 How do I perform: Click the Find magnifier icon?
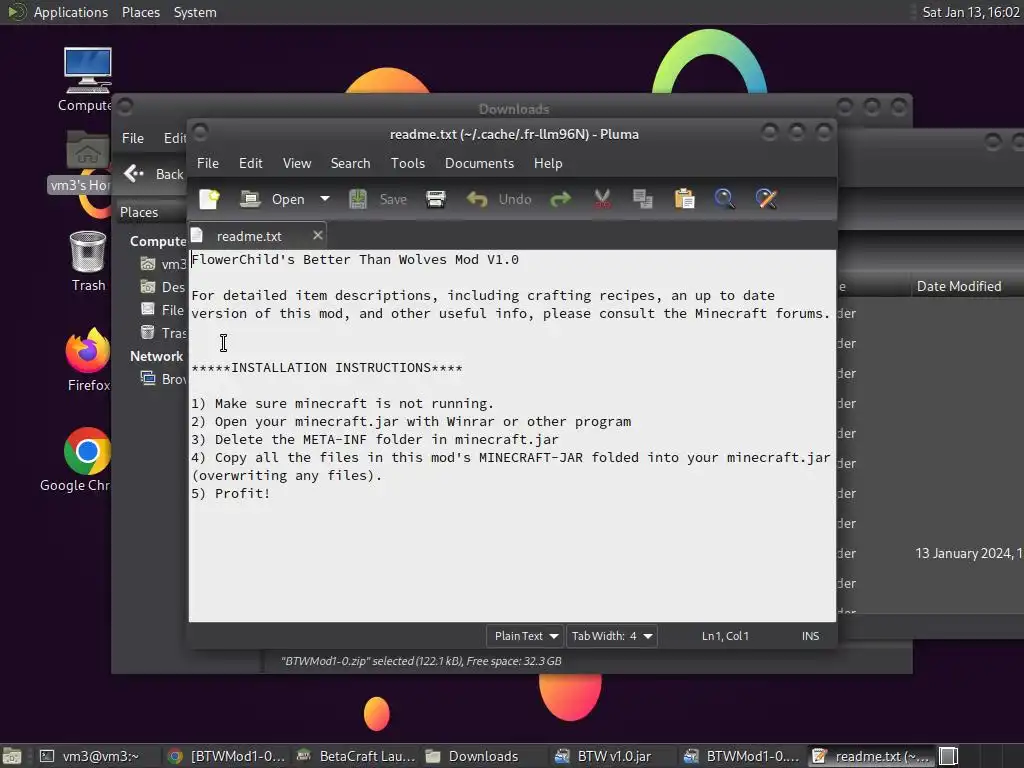pos(724,199)
